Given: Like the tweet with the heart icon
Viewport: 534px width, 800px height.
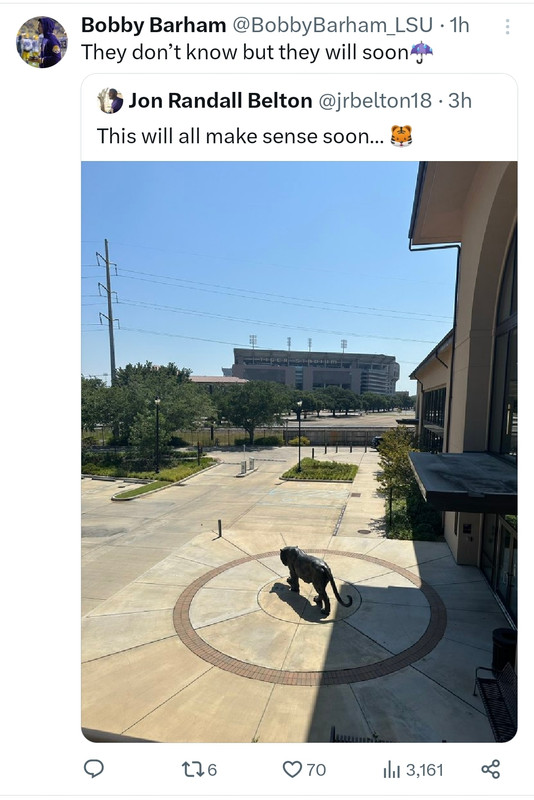Looking at the screenshot, I should click(x=292, y=769).
